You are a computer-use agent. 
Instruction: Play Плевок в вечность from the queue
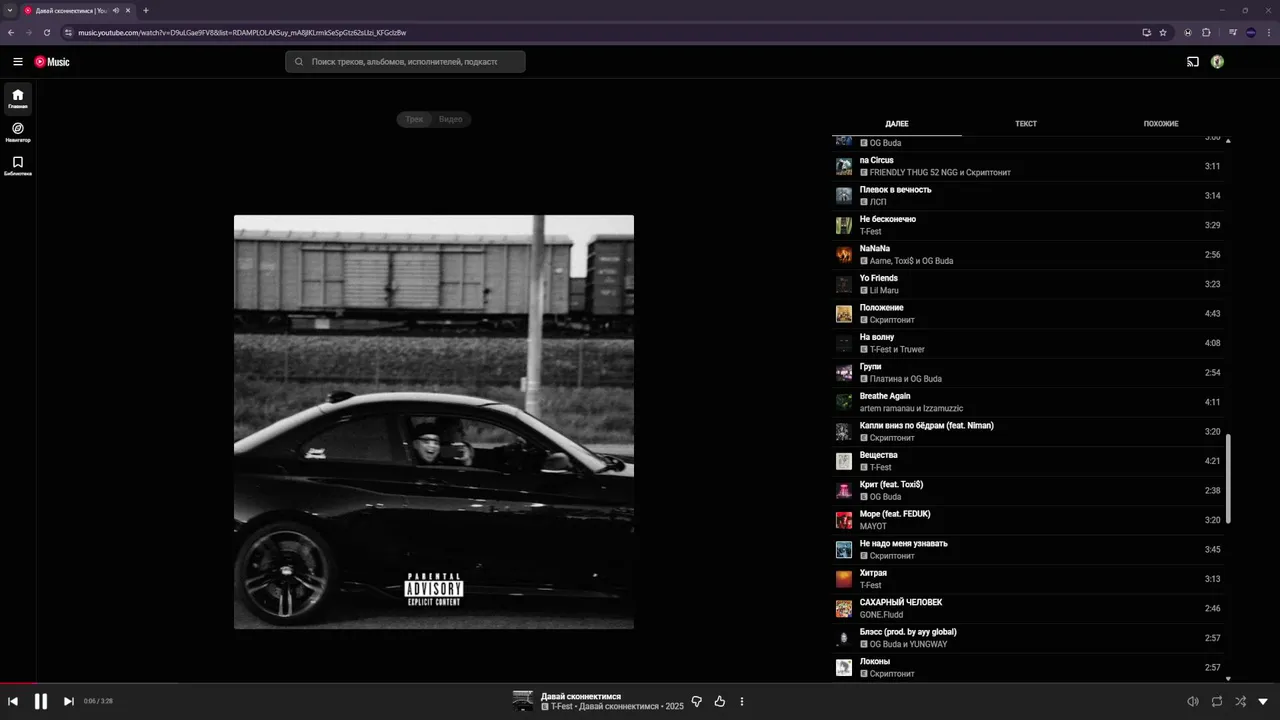(1029, 196)
